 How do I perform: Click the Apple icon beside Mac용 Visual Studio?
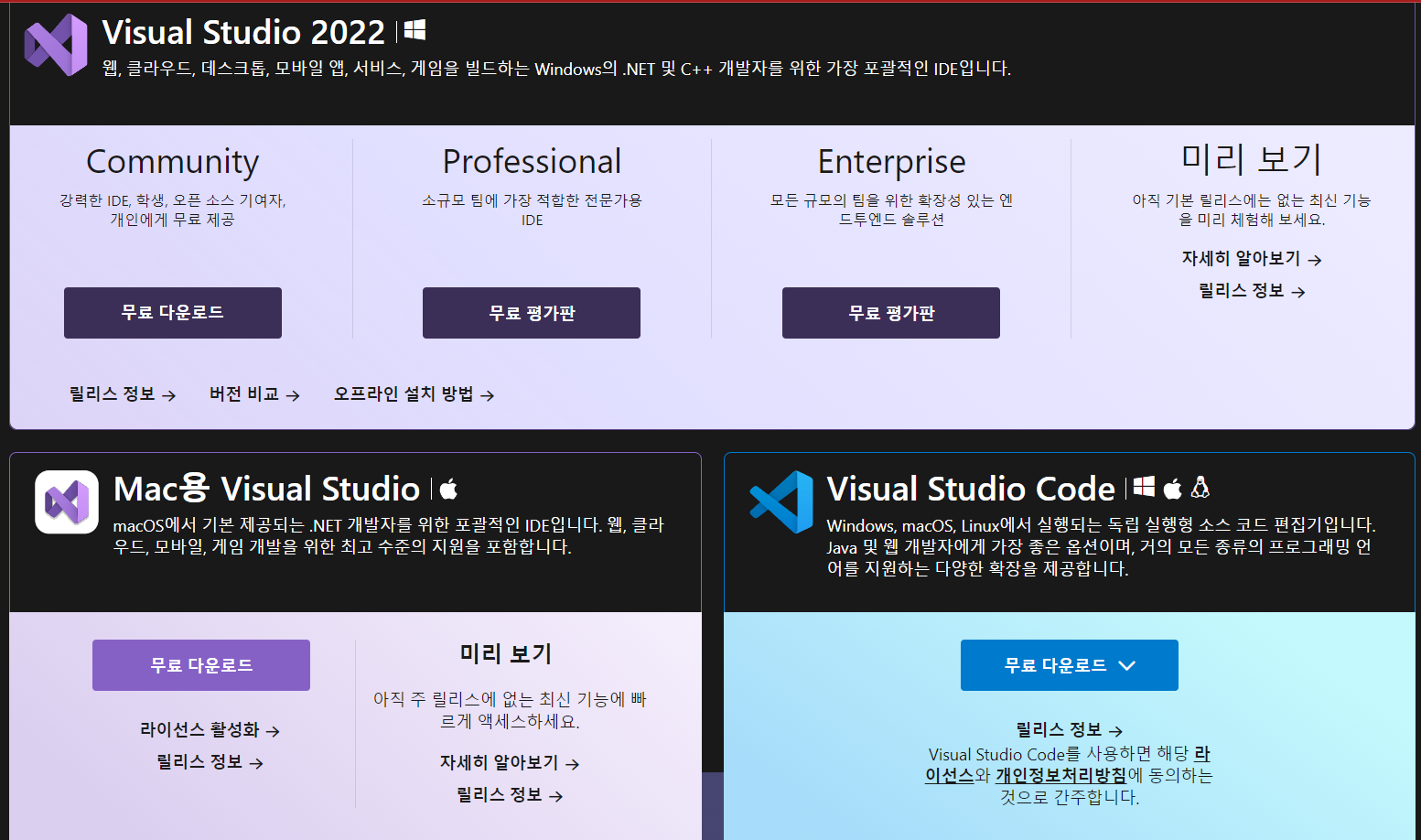tap(448, 489)
